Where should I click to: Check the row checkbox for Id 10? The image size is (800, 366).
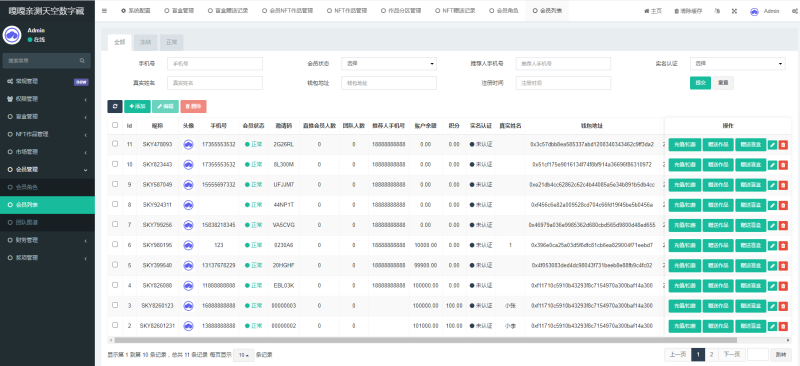coord(115,164)
